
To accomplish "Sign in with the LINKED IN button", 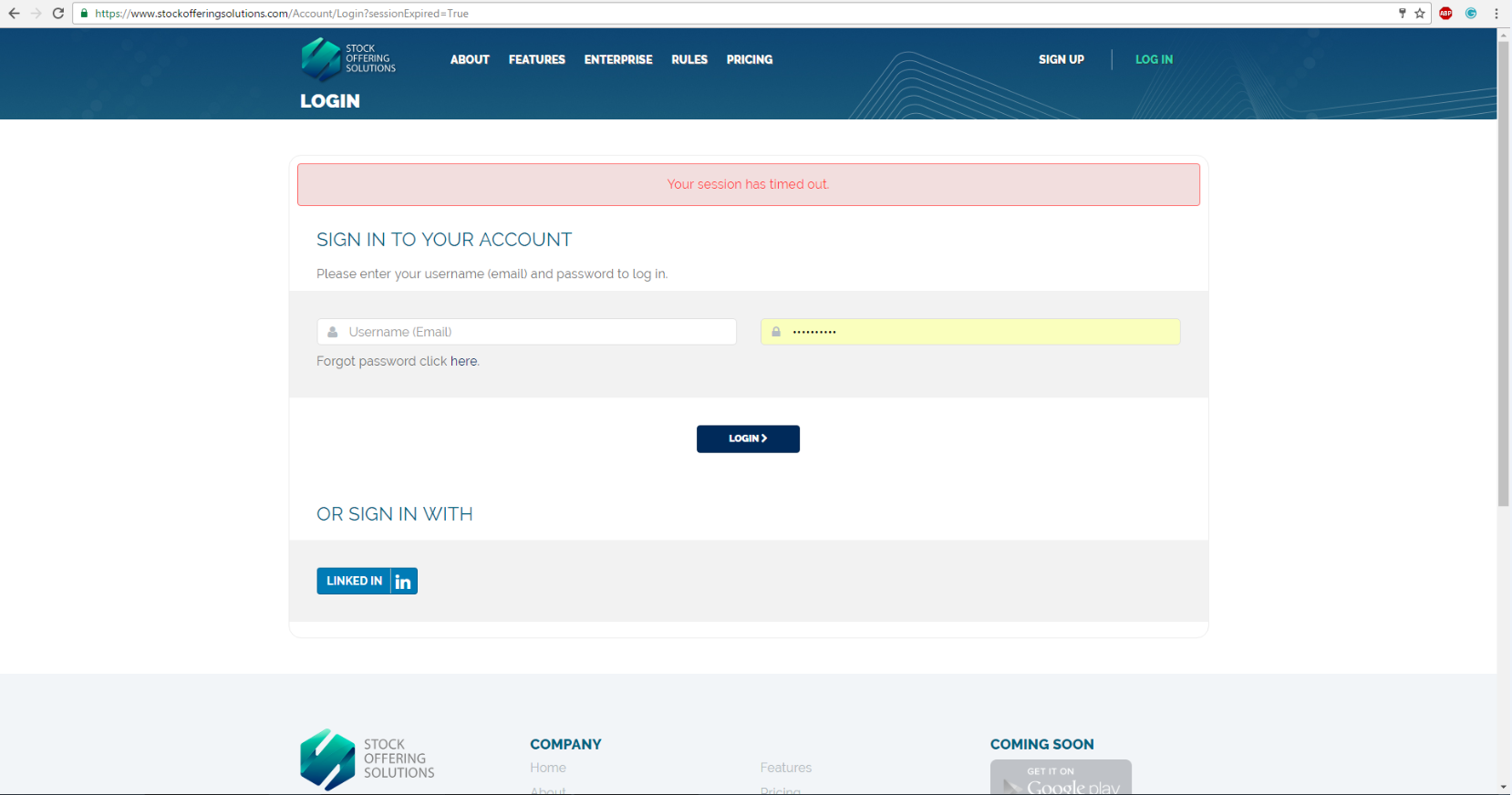I will tap(367, 581).
